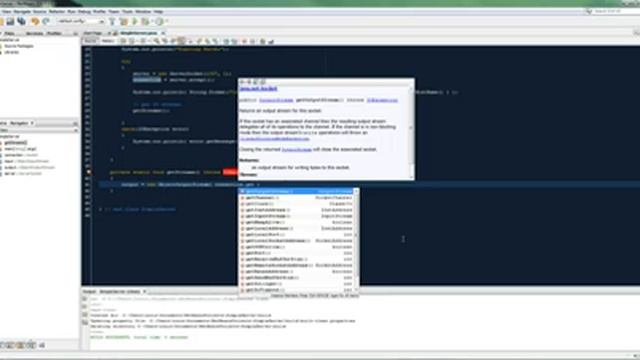
Task: Click Javadoc popup forward arrow icon
Action: (249, 82)
